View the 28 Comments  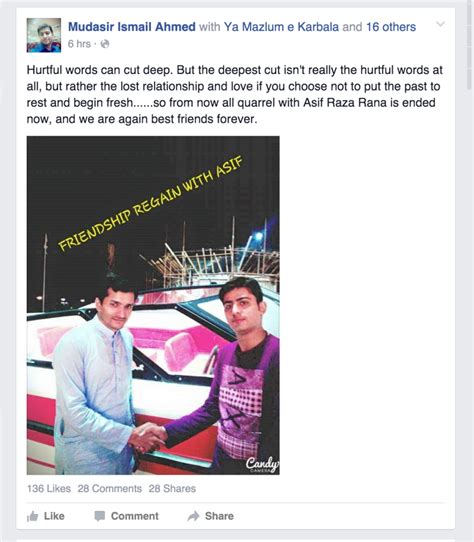click(x=110, y=488)
